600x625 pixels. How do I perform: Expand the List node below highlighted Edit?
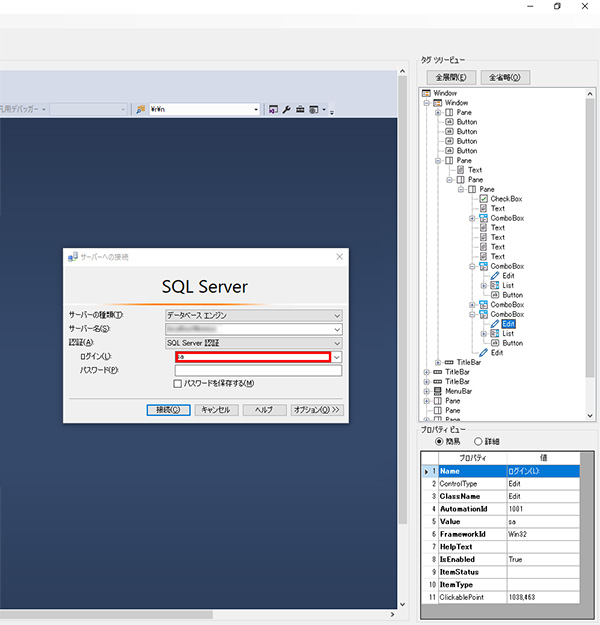tap(484, 333)
